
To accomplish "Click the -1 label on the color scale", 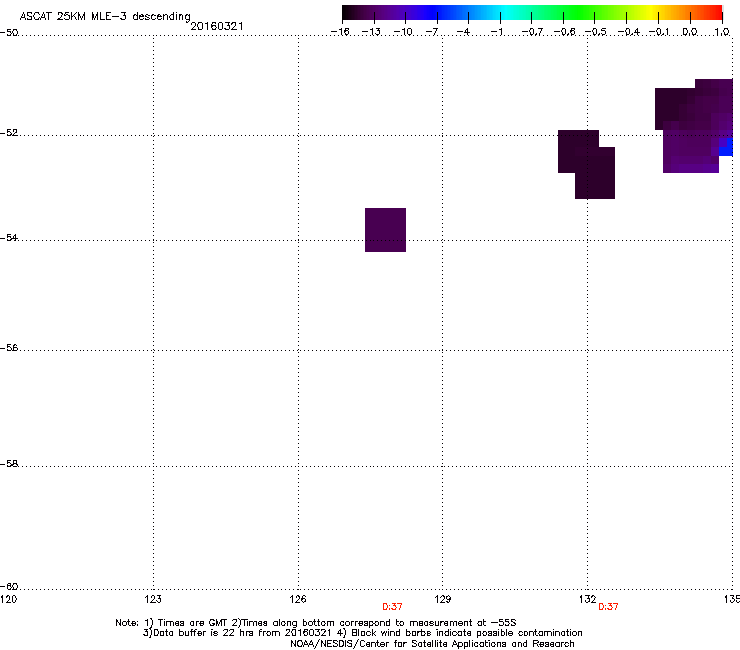I will point(496,32).
